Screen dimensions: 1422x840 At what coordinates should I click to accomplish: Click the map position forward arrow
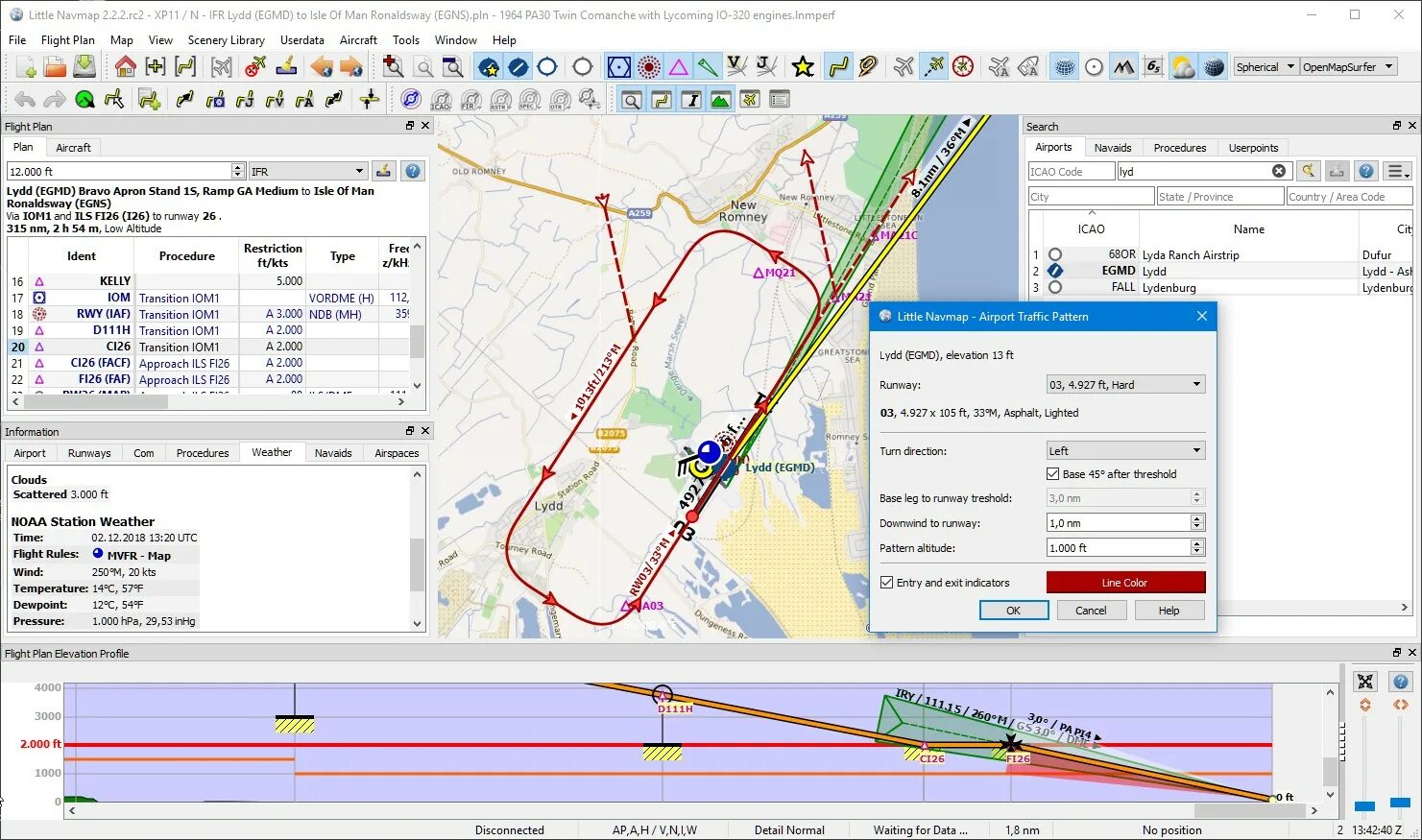tap(351, 66)
